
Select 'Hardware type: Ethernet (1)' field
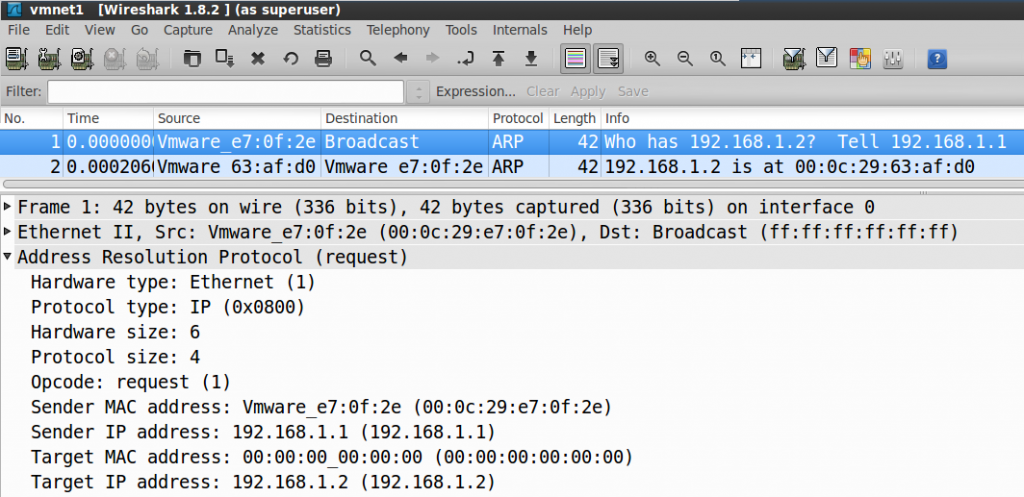click(173, 282)
